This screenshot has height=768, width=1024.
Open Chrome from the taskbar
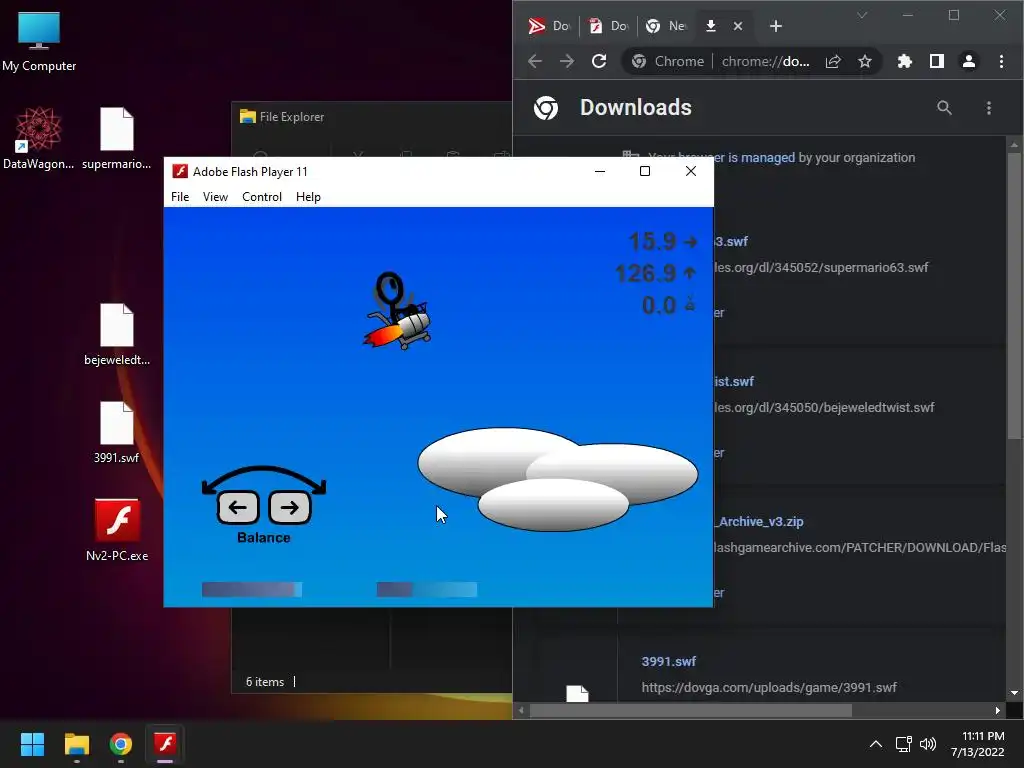pyautogui.click(x=121, y=744)
